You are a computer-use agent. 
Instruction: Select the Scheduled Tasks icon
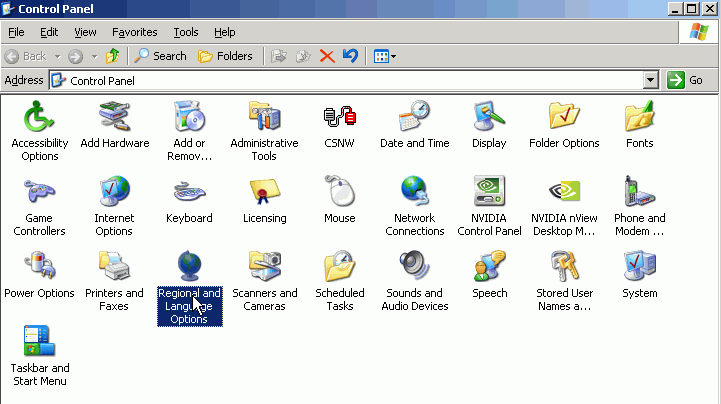point(339,268)
